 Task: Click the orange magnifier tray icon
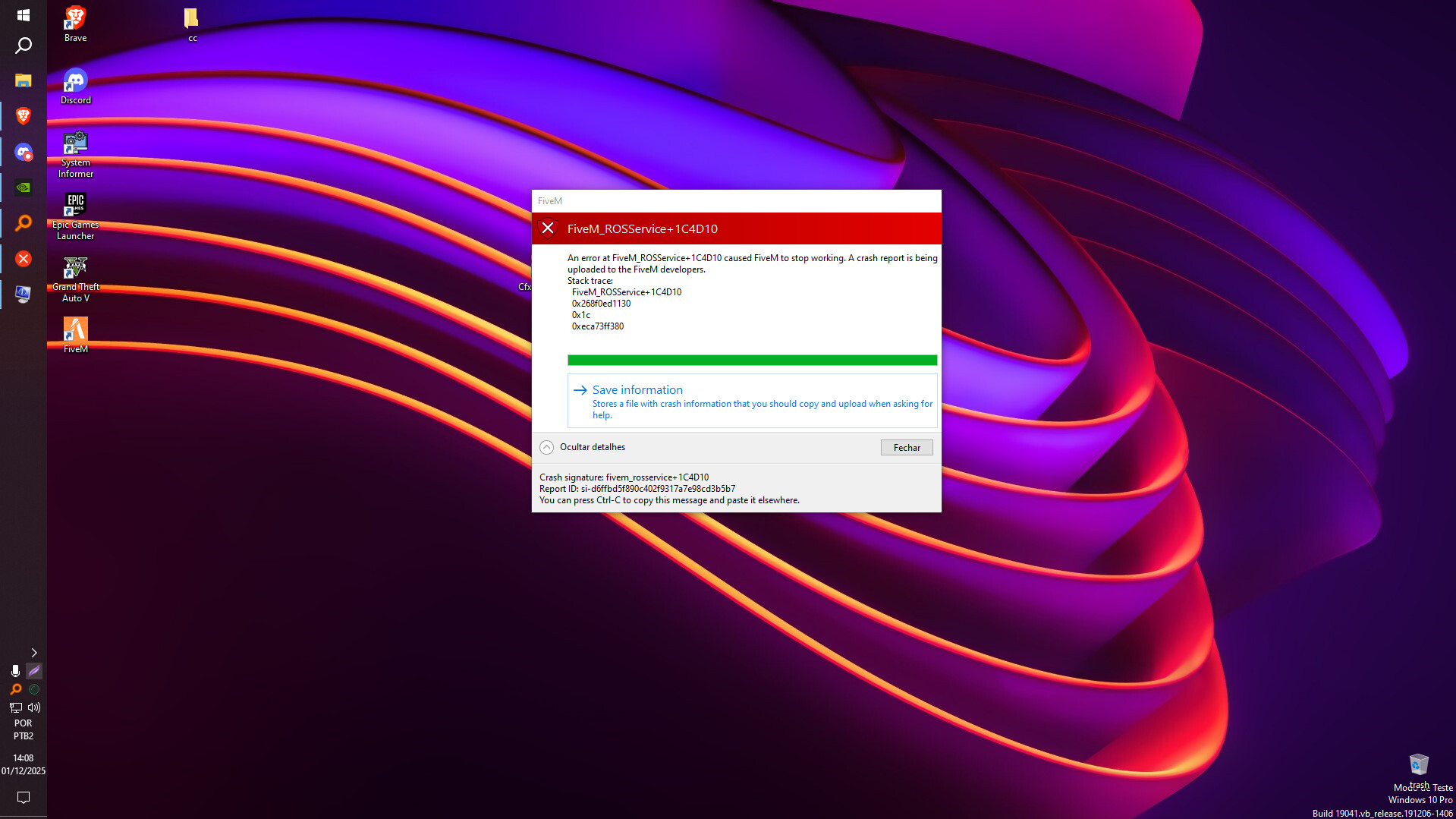[x=15, y=689]
